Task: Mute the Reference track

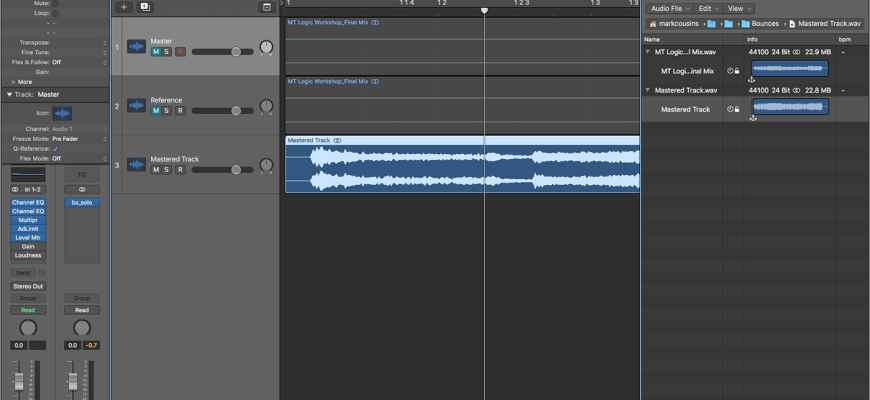Action: [x=156, y=111]
